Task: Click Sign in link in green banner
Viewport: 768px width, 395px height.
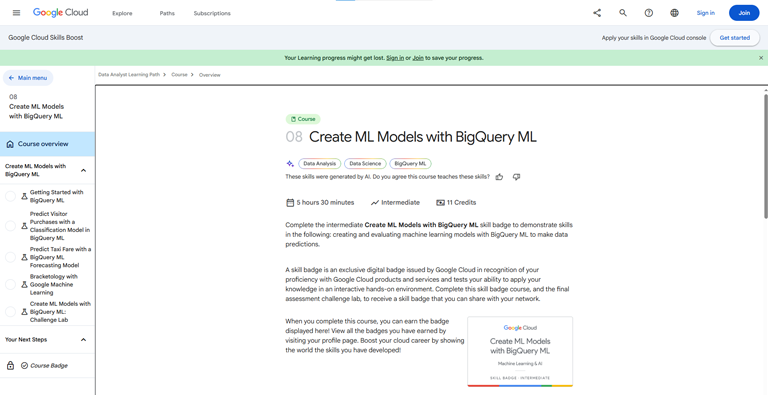Action: tap(395, 58)
